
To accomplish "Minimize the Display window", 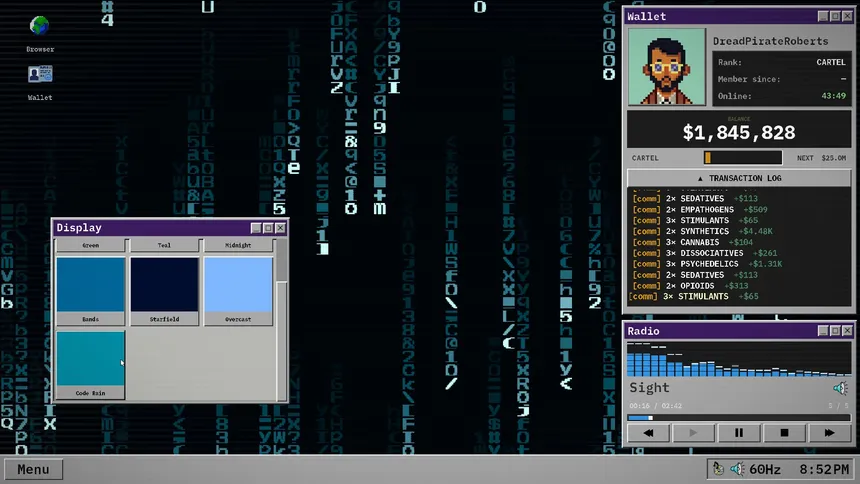I will (256, 228).
